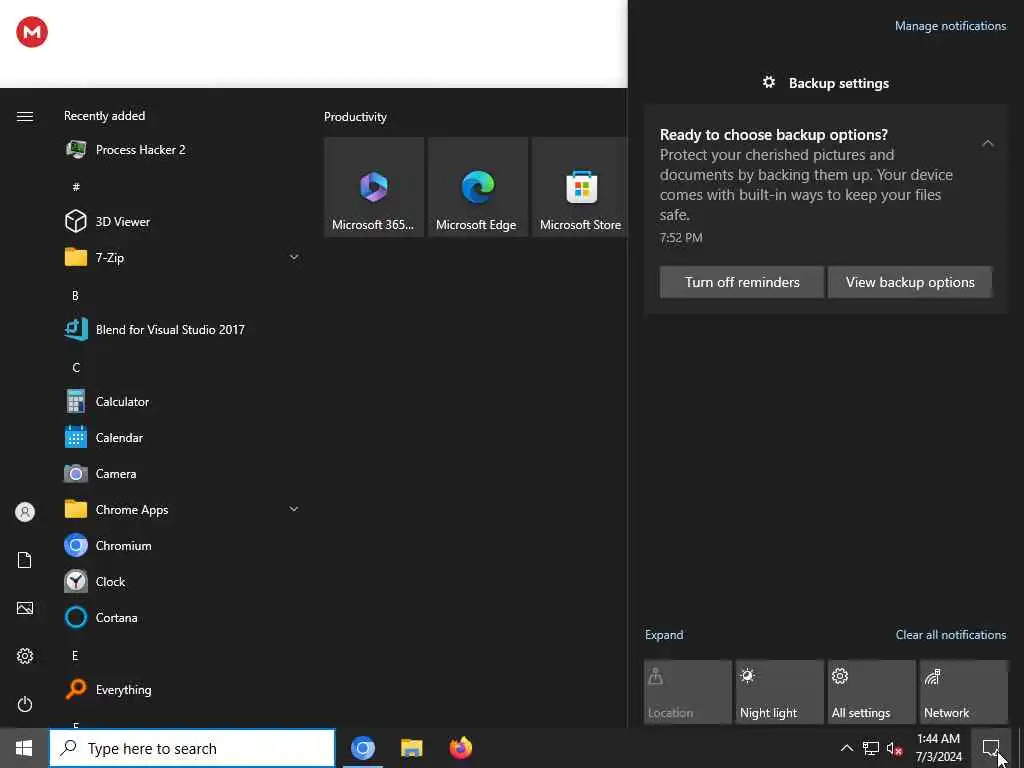Screen dimensions: 1024x768
Task: Click the Windows Start button
Action: click(24, 748)
